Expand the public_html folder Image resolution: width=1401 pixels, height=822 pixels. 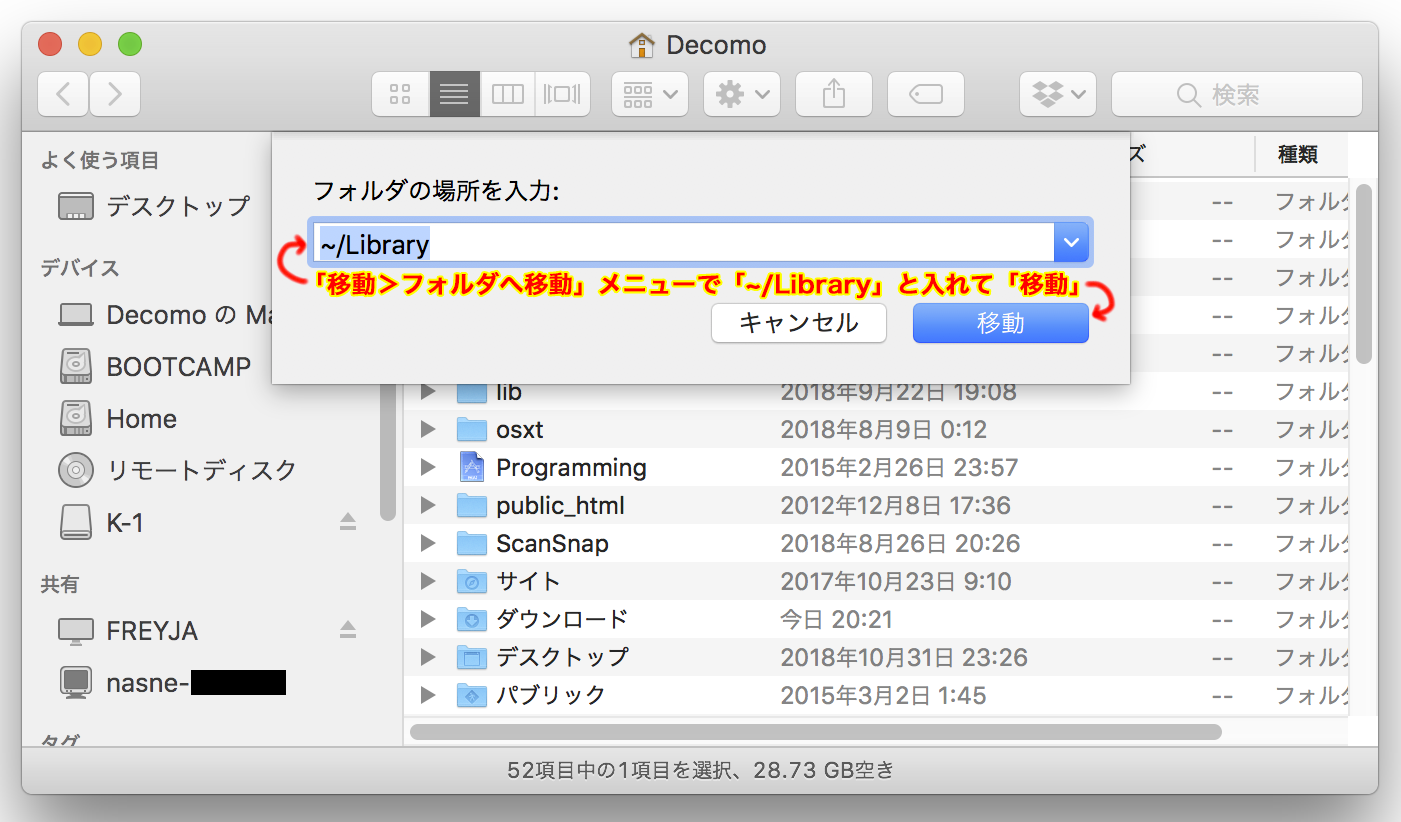[428, 506]
